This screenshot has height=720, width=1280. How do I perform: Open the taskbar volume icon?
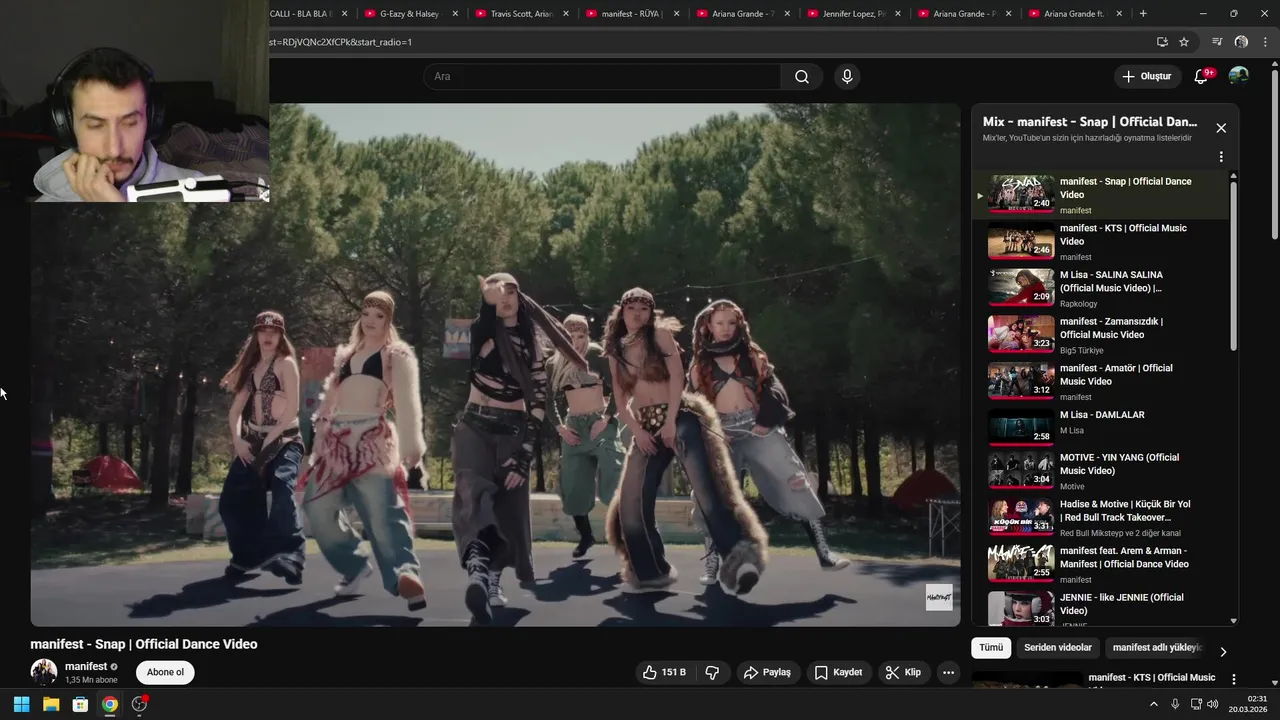[1212, 704]
